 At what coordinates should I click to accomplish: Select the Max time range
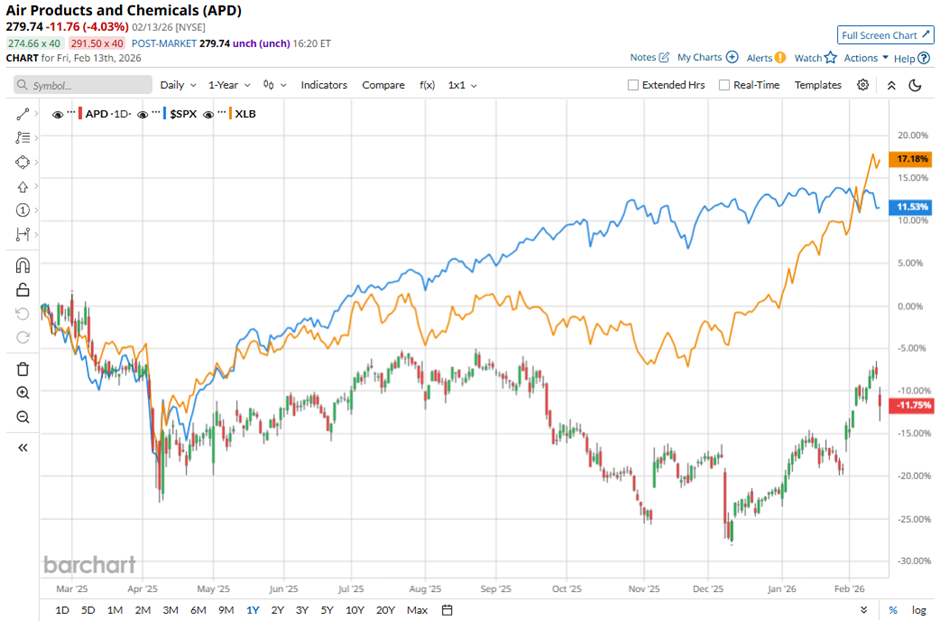coord(416,609)
